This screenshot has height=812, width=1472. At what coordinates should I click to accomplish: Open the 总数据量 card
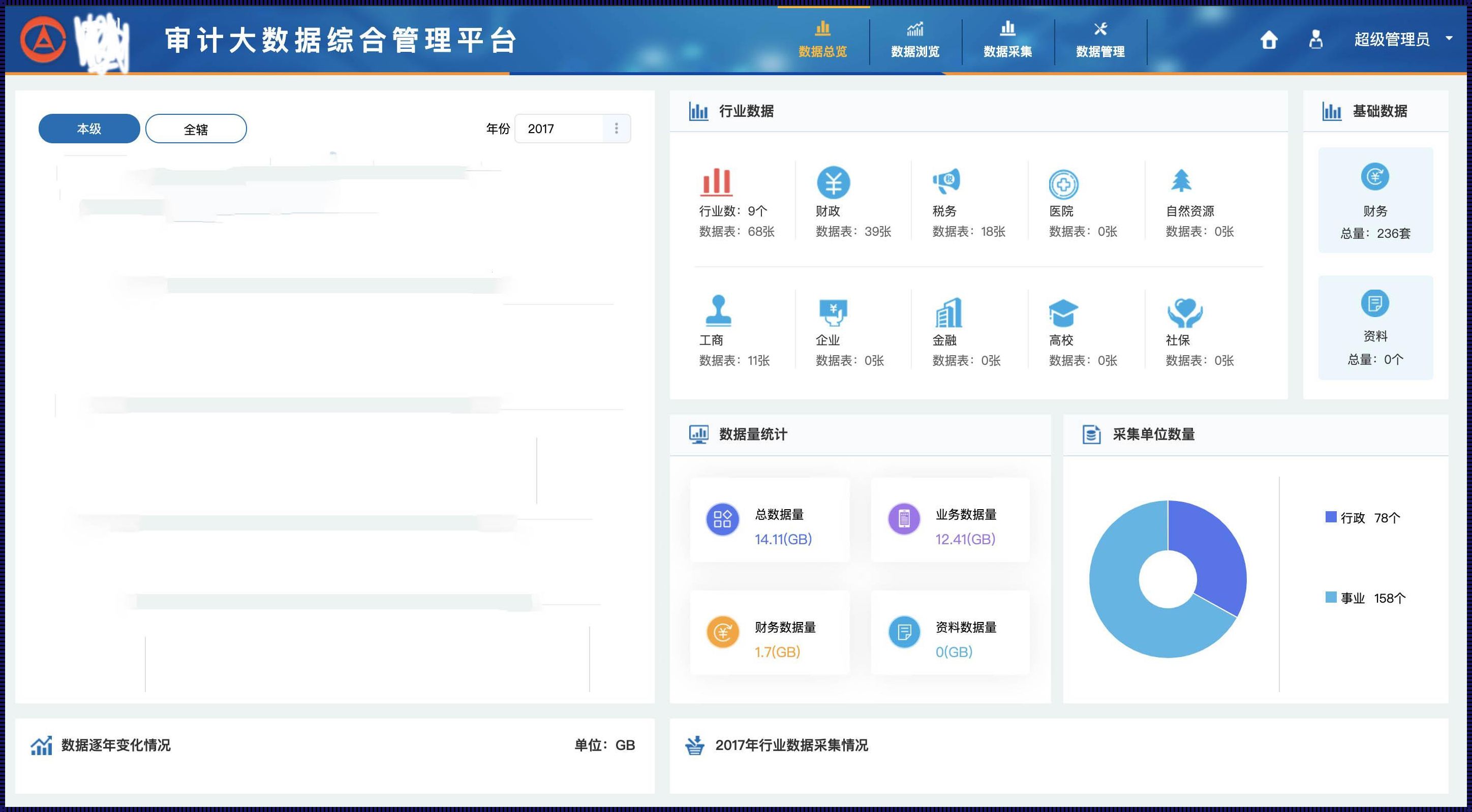pos(770,520)
